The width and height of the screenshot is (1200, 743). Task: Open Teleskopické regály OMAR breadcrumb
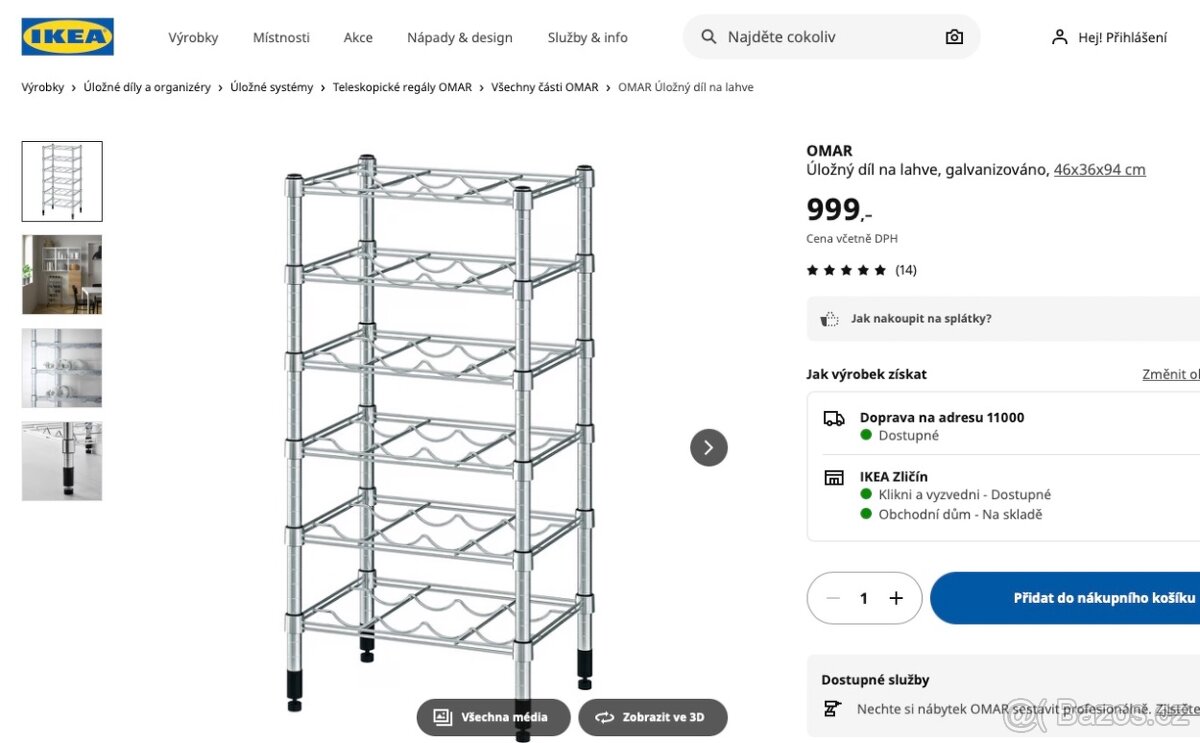coord(402,87)
